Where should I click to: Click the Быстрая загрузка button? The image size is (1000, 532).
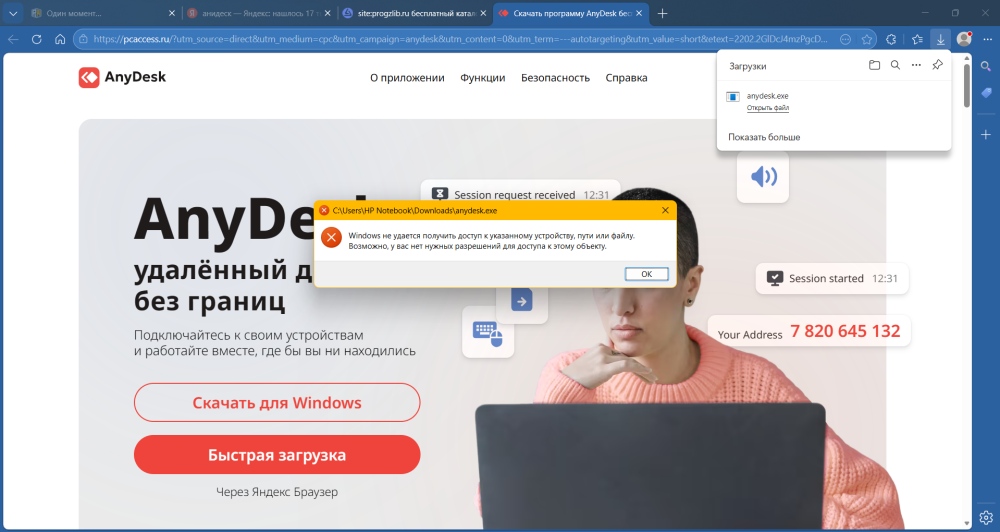277,455
